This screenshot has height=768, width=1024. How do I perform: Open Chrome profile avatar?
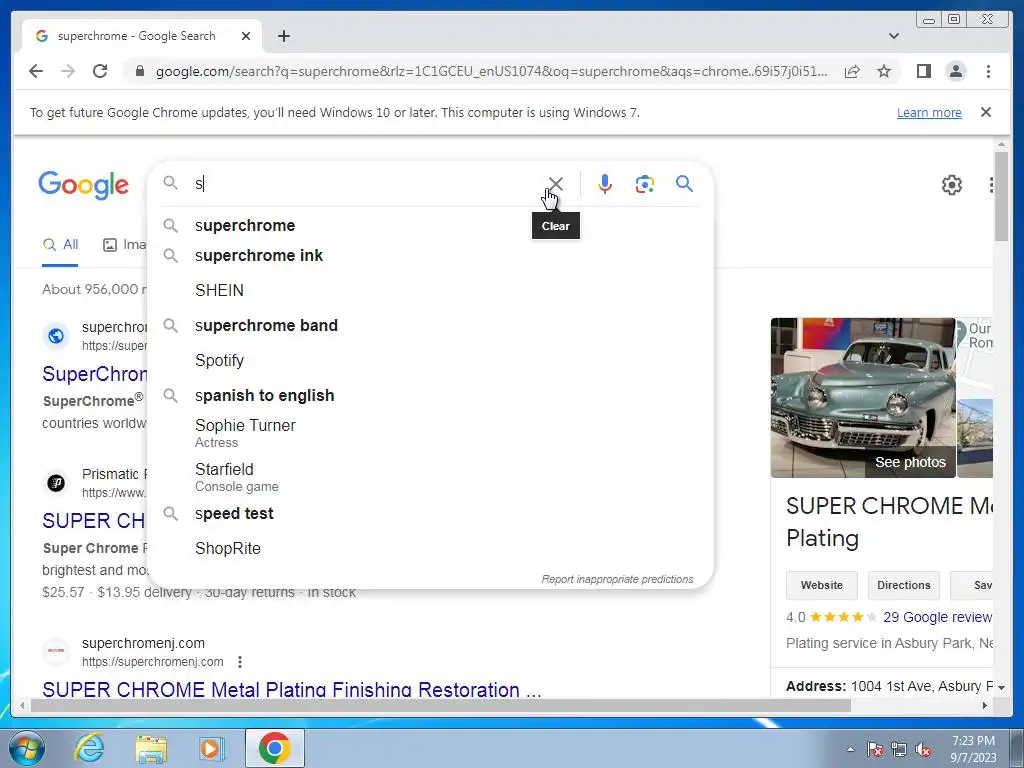(x=955, y=71)
